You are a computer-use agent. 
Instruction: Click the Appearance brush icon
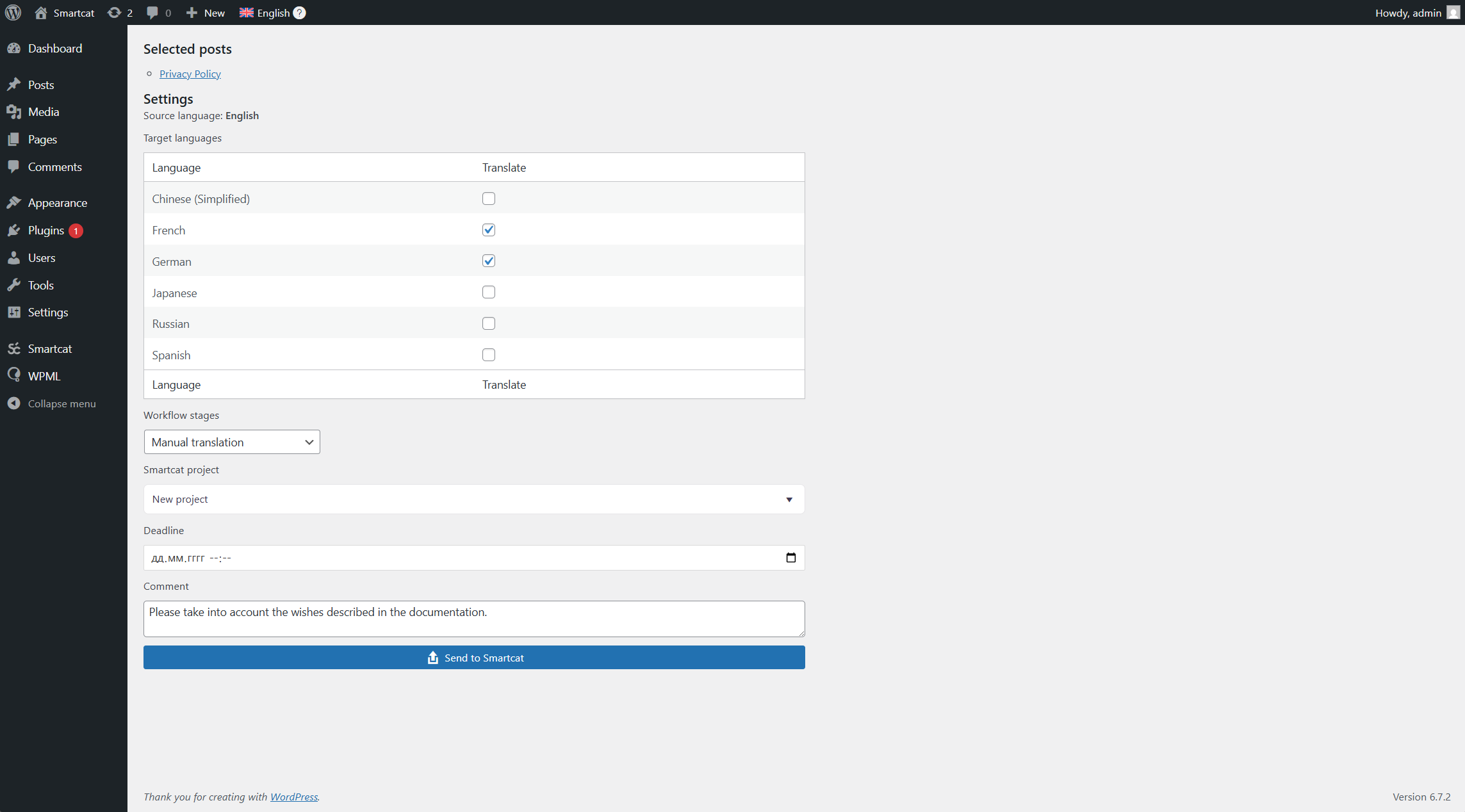point(14,202)
